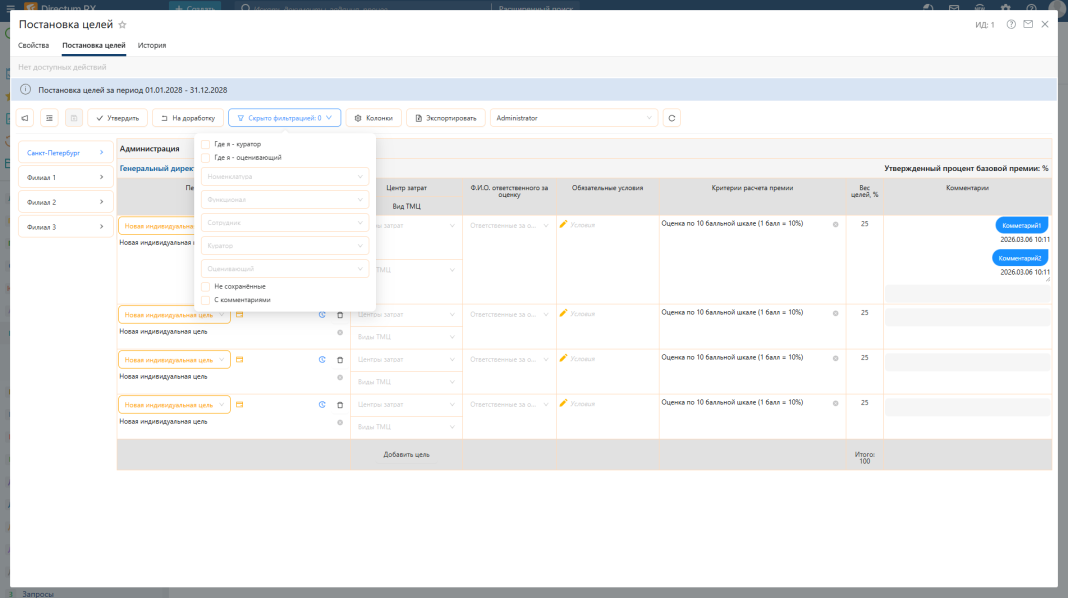1068x598 pixels.
Task: Enable the 'Где я - куратор' checkbox
Action: (206, 144)
